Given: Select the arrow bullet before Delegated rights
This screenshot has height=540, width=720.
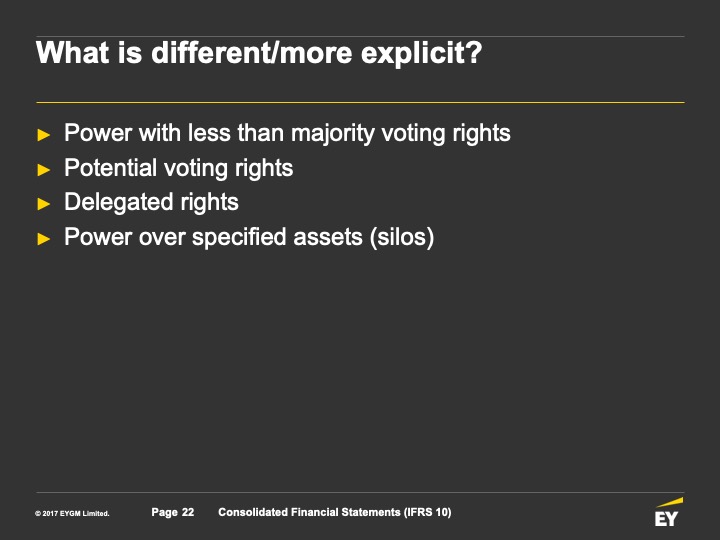Looking at the screenshot, I should click(x=43, y=203).
